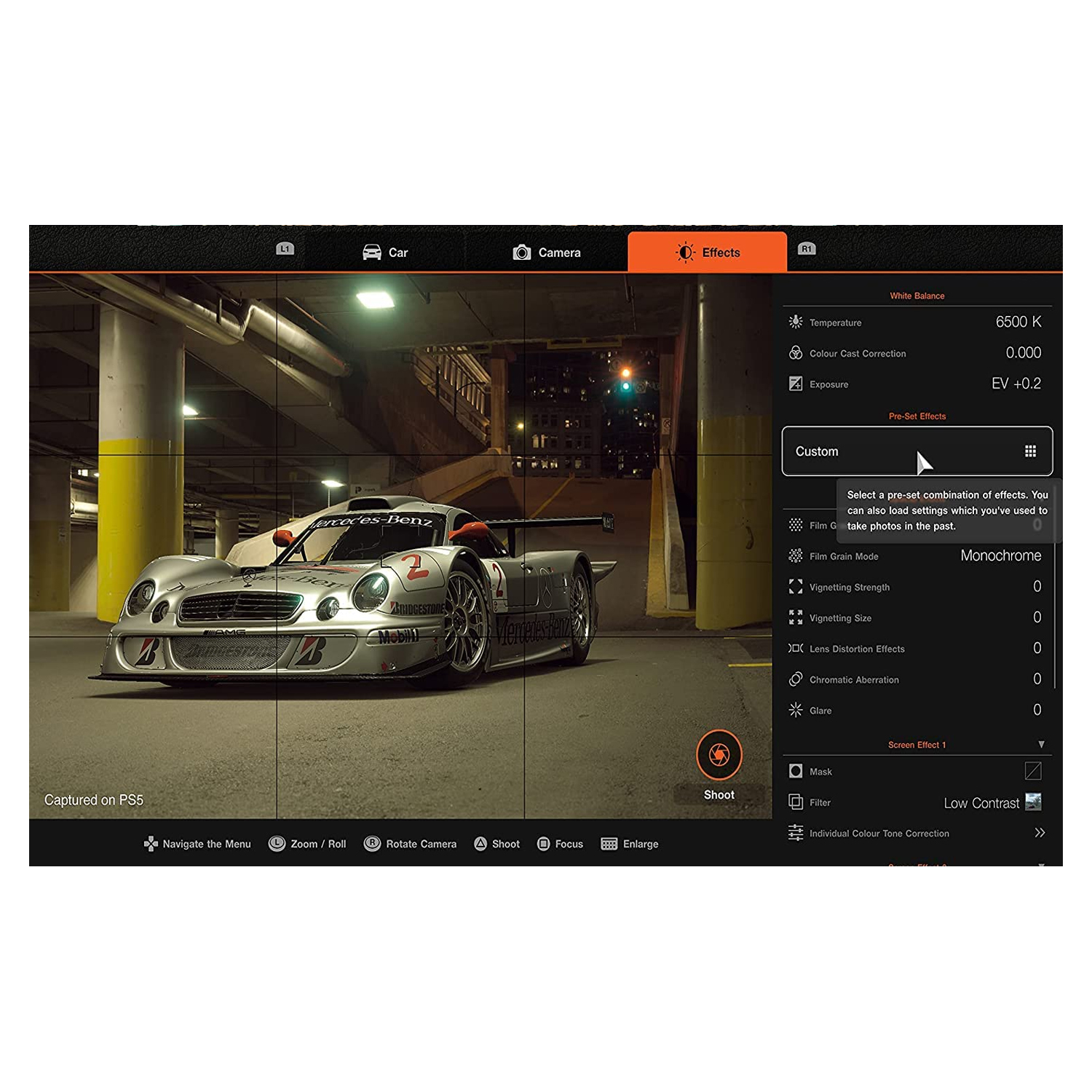Screen dimensions: 1092x1092
Task: Click the Navigate the Menu d-pad icon
Action: (151, 844)
